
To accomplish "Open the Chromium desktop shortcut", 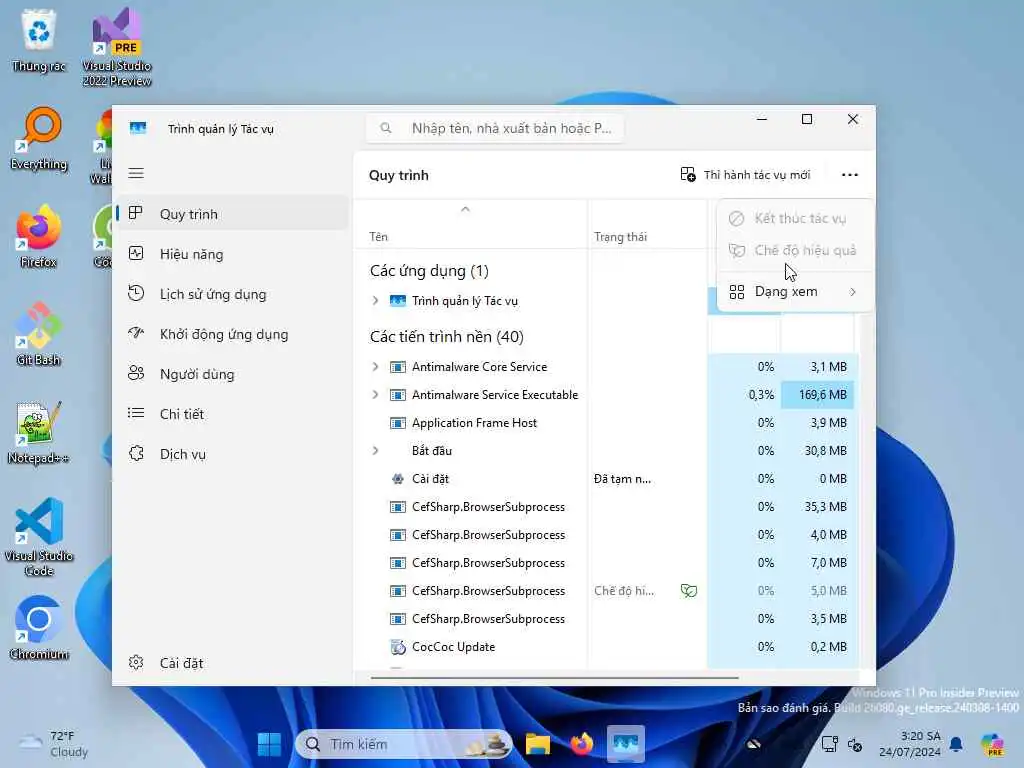I will click(x=39, y=628).
